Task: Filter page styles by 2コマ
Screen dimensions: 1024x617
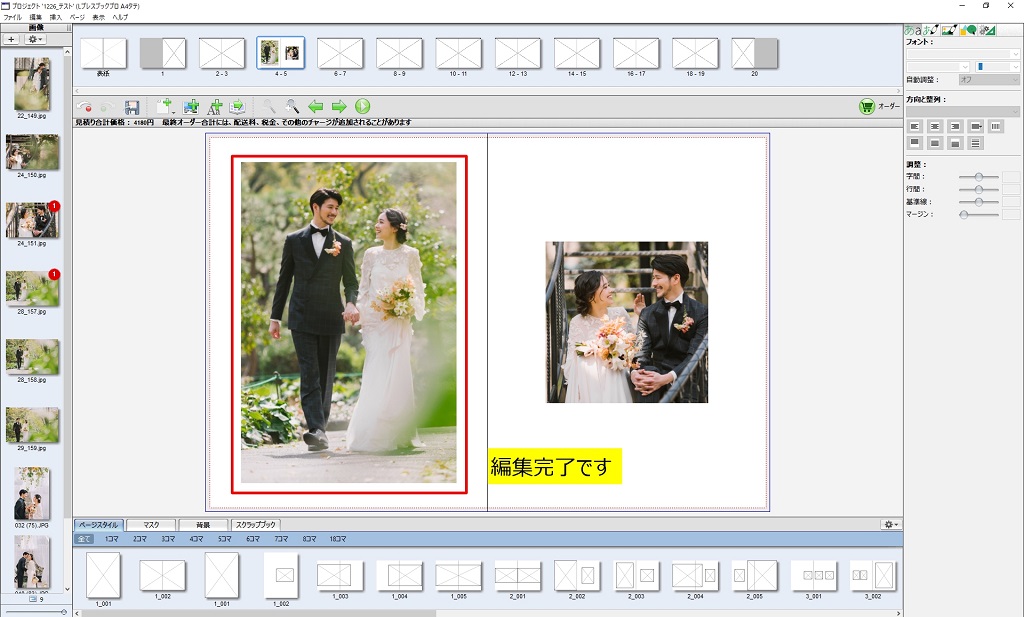Action: coord(140,539)
